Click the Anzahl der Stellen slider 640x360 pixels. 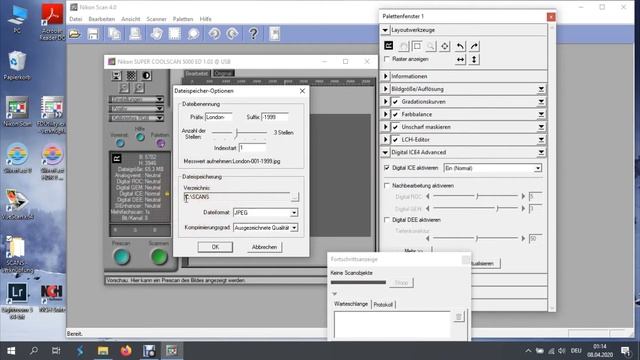pos(239,133)
